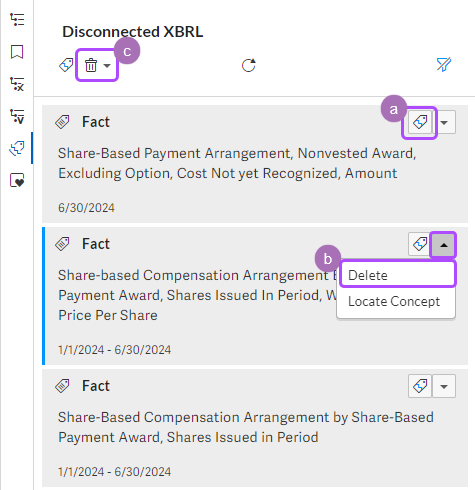The width and height of the screenshot is (475, 490).
Task: Collapse the open dropdown on the second Fact
Action: tap(443, 245)
